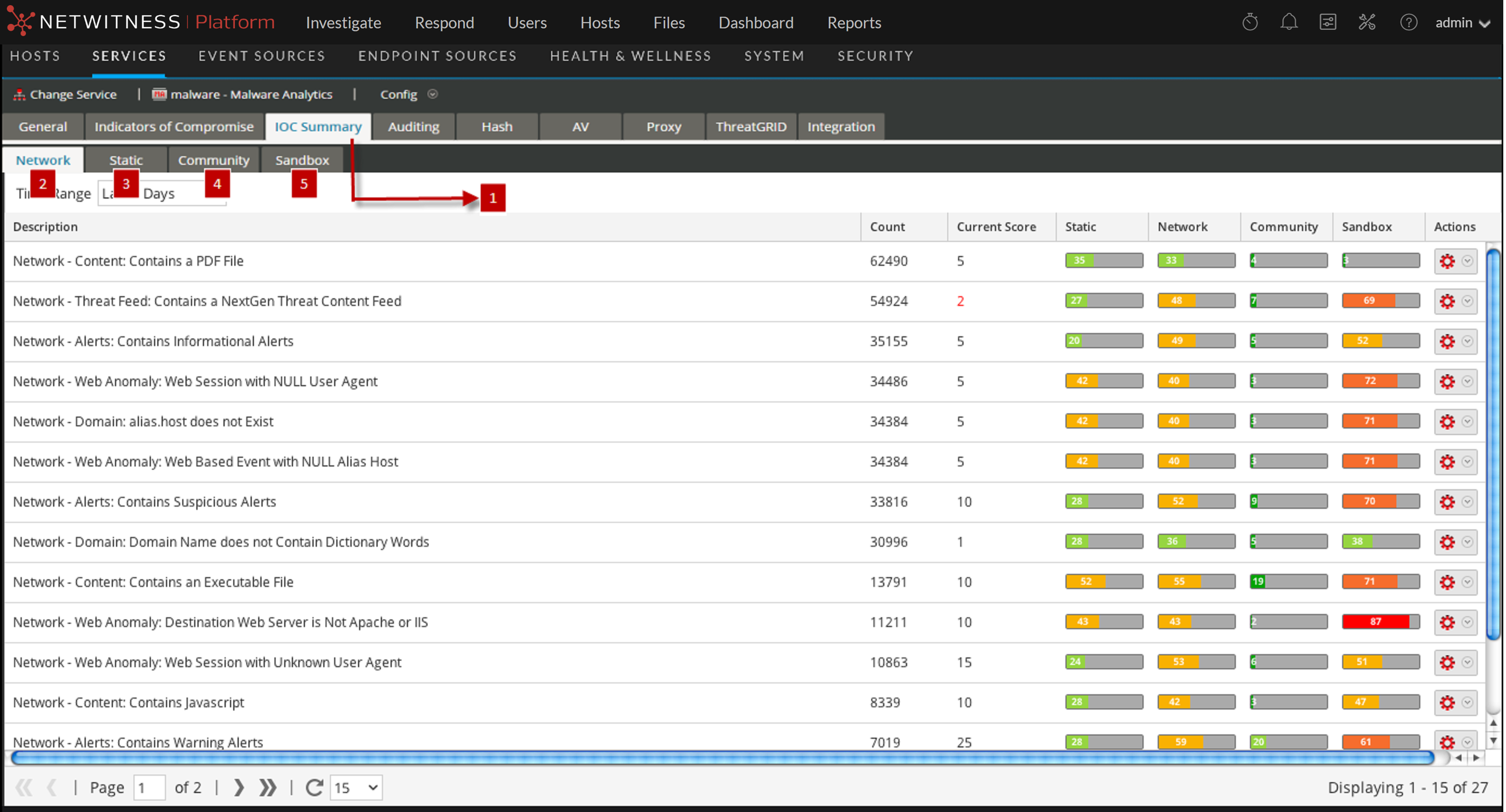Screen dimensions: 1506x812
Task: Open Health & Wellness menu
Action: [x=630, y=56]
